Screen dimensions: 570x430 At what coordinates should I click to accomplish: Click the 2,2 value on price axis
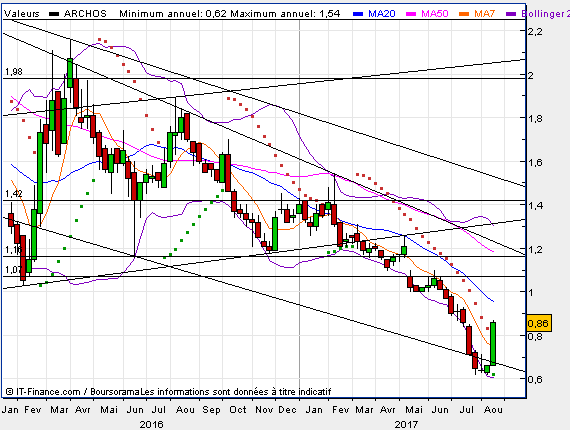coord(535,32)
